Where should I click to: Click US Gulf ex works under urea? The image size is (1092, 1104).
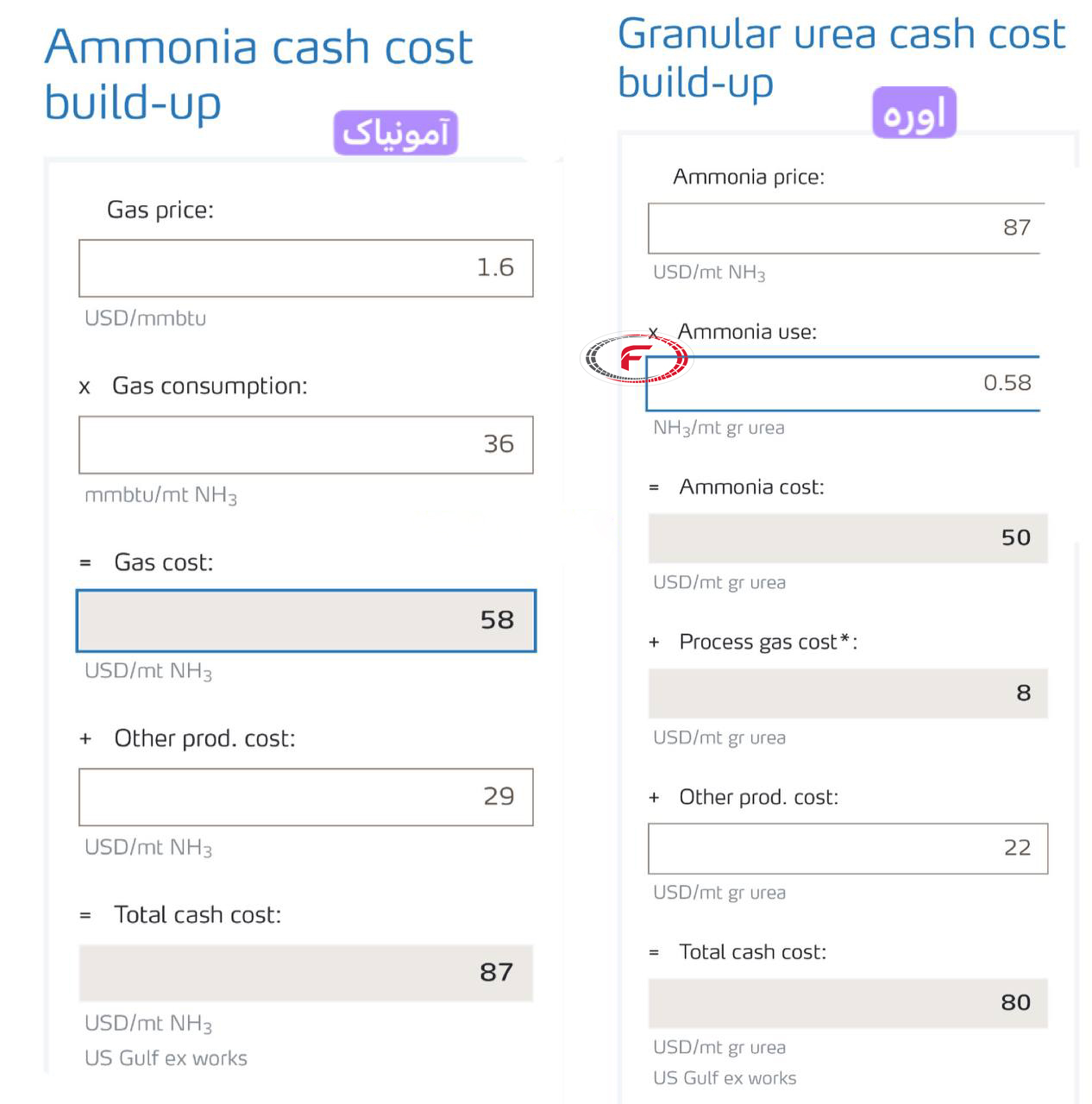tap(725, 1078)
